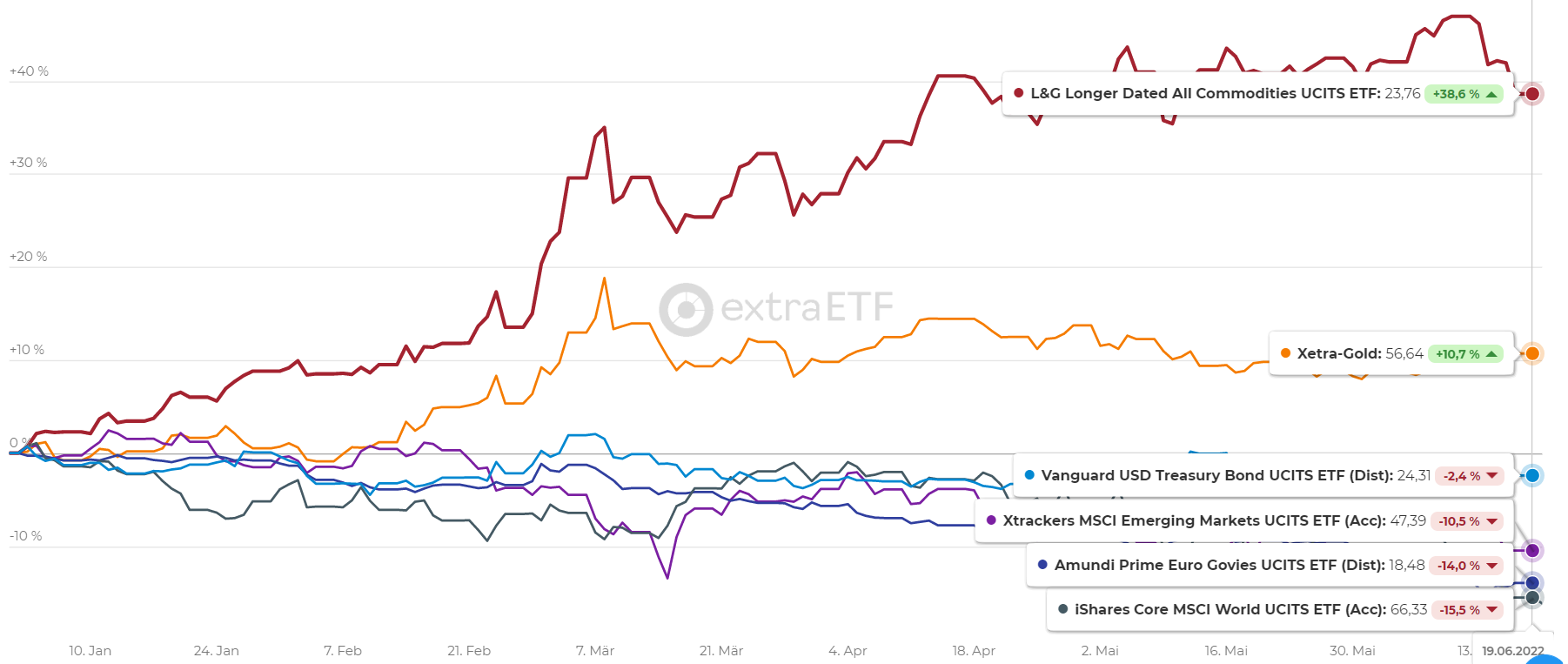1568x664 pixels.
Task: Click the blue round button at bottom right
Action: [1544, 660]
